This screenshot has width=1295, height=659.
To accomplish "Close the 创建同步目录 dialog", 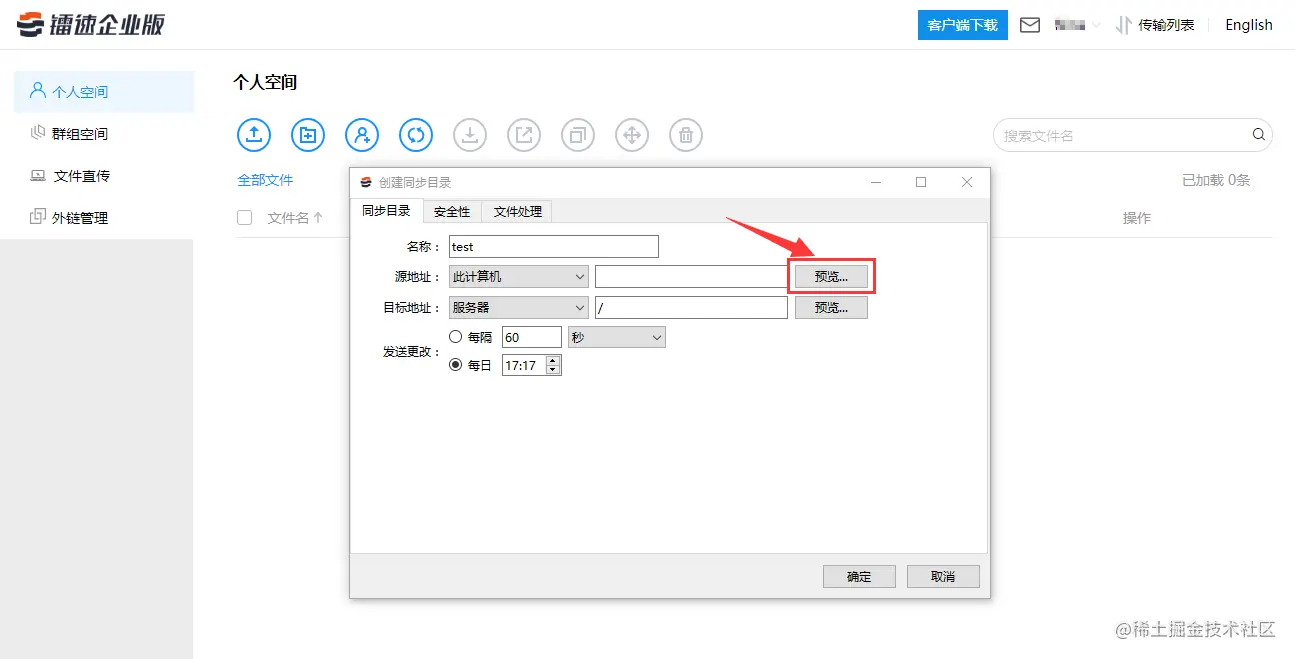I will pos(967,182).
